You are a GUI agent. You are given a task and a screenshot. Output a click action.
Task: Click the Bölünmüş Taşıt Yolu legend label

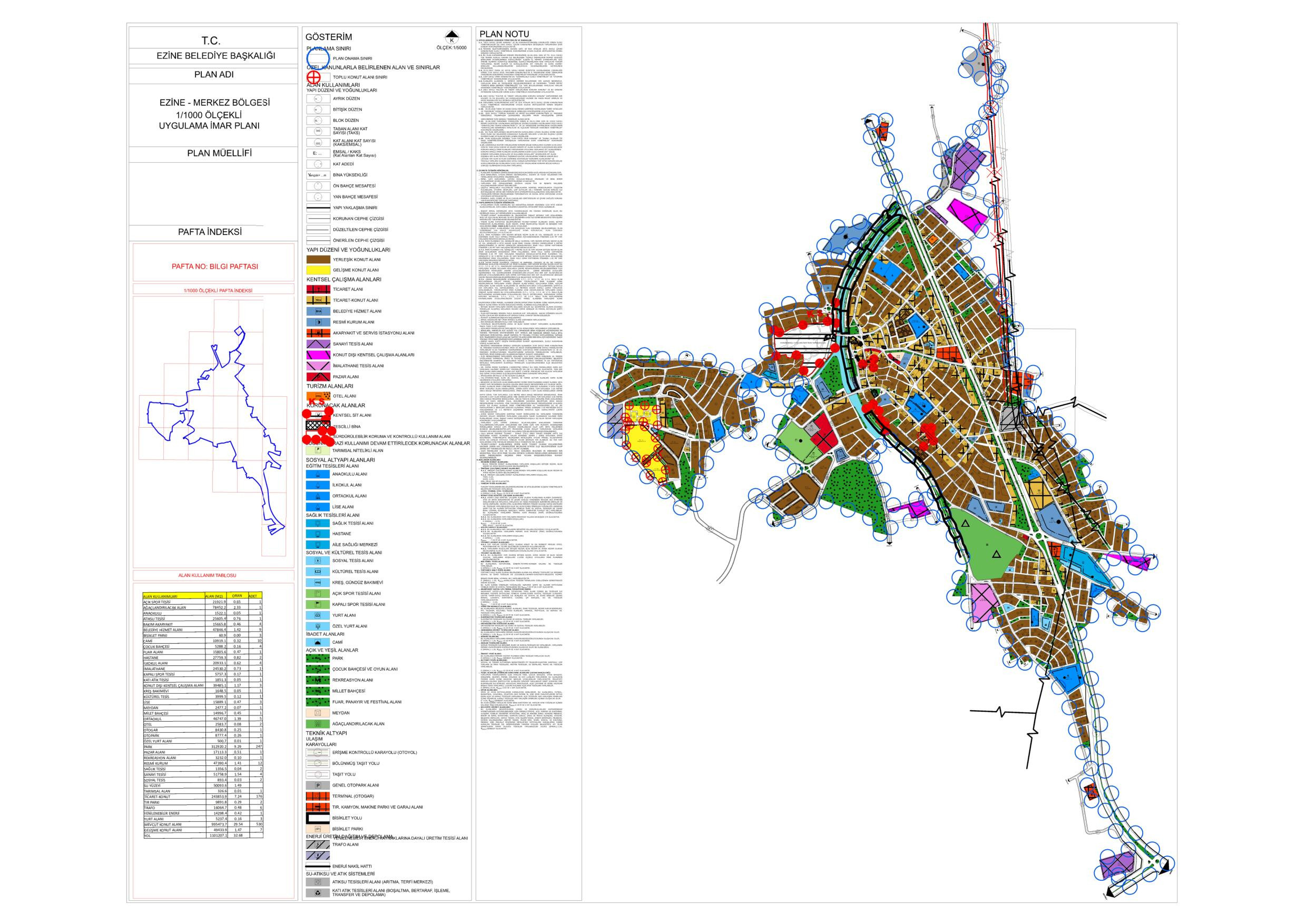[x=356, y=764]
